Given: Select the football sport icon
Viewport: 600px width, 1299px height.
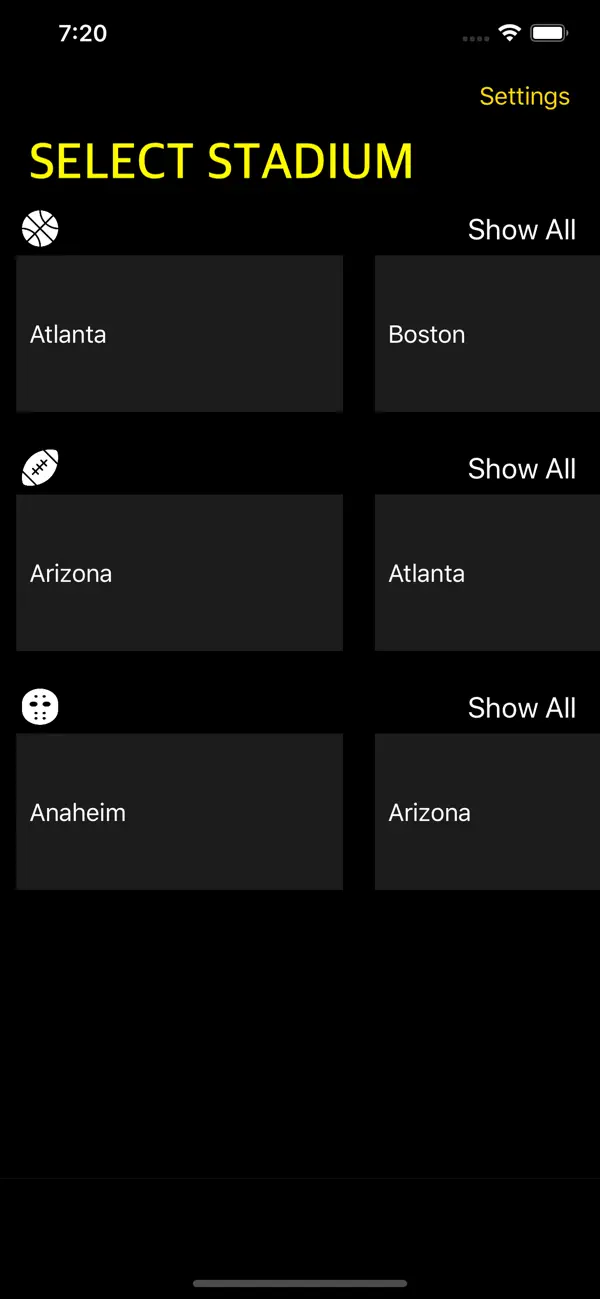Looking at the screenshot, I should click(x=40, y=467).
